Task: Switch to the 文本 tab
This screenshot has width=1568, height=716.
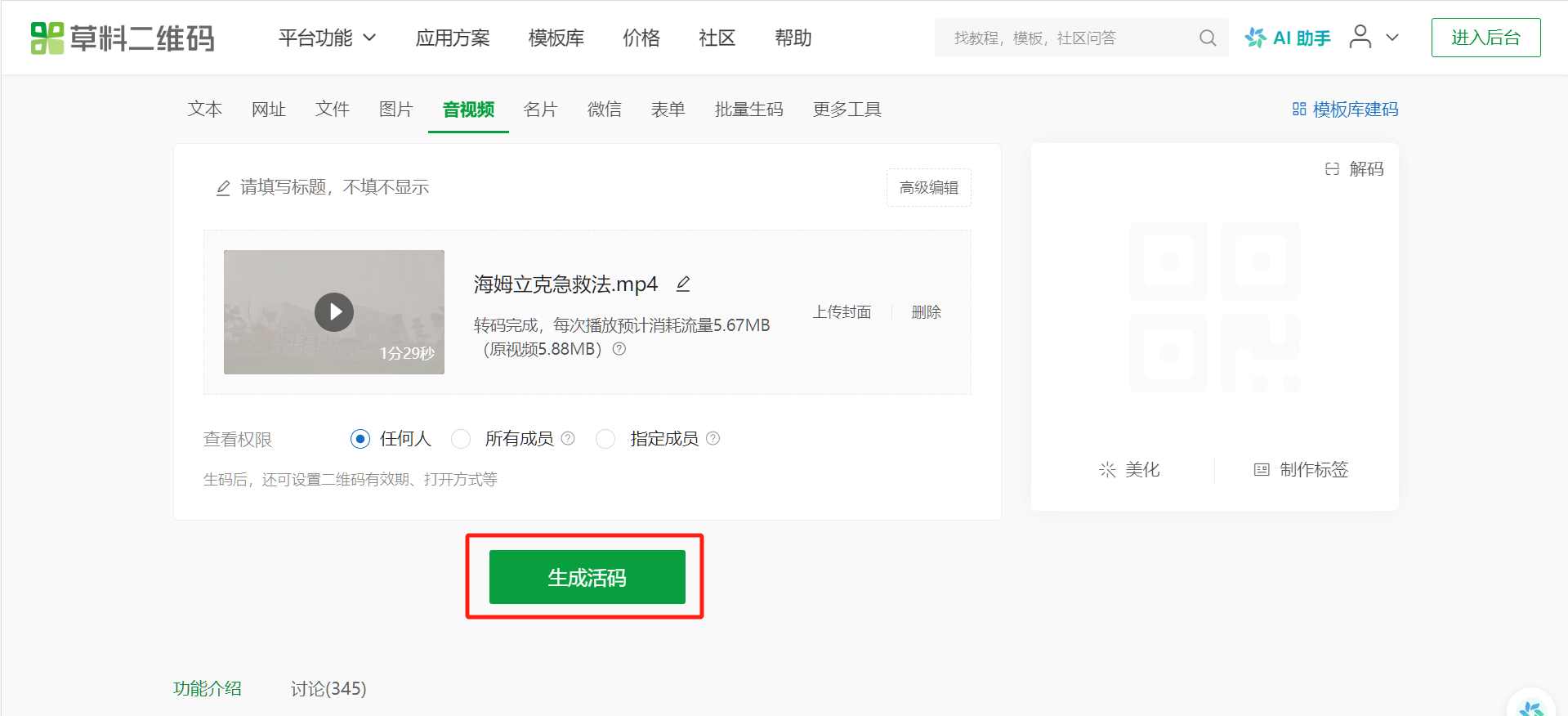Action: [205, 109]
